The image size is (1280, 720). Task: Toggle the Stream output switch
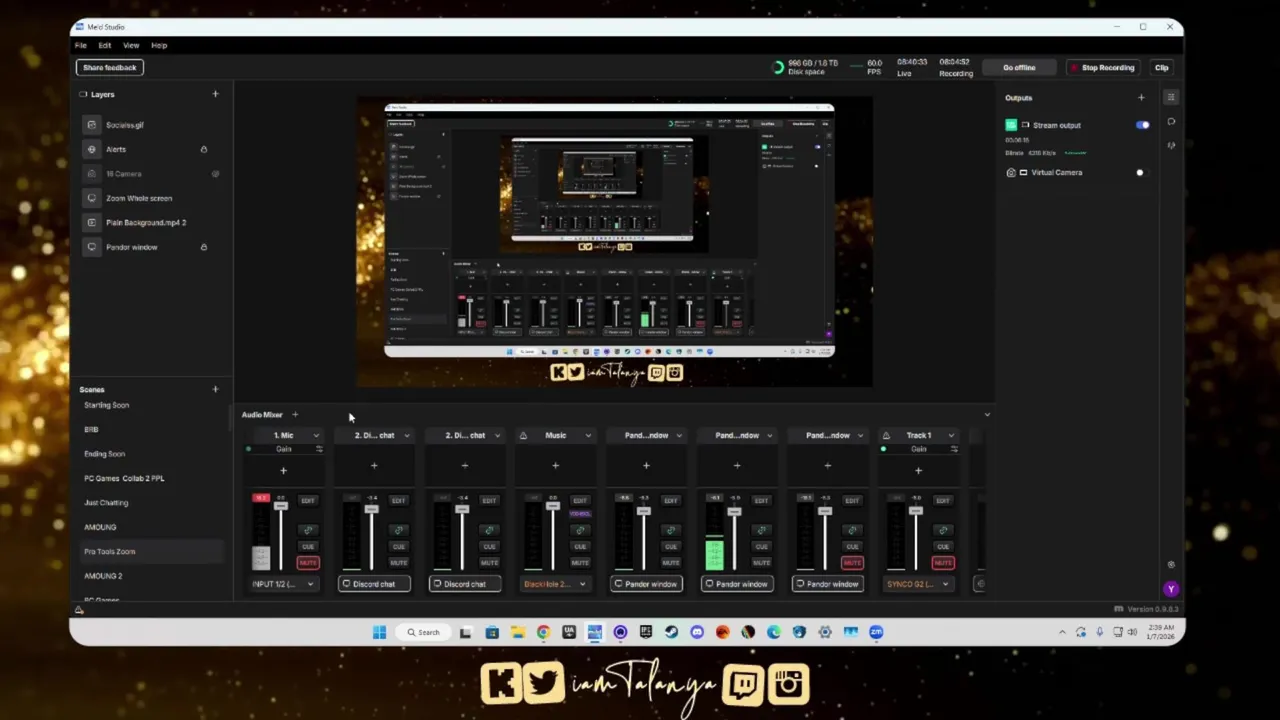point(1142,125)
